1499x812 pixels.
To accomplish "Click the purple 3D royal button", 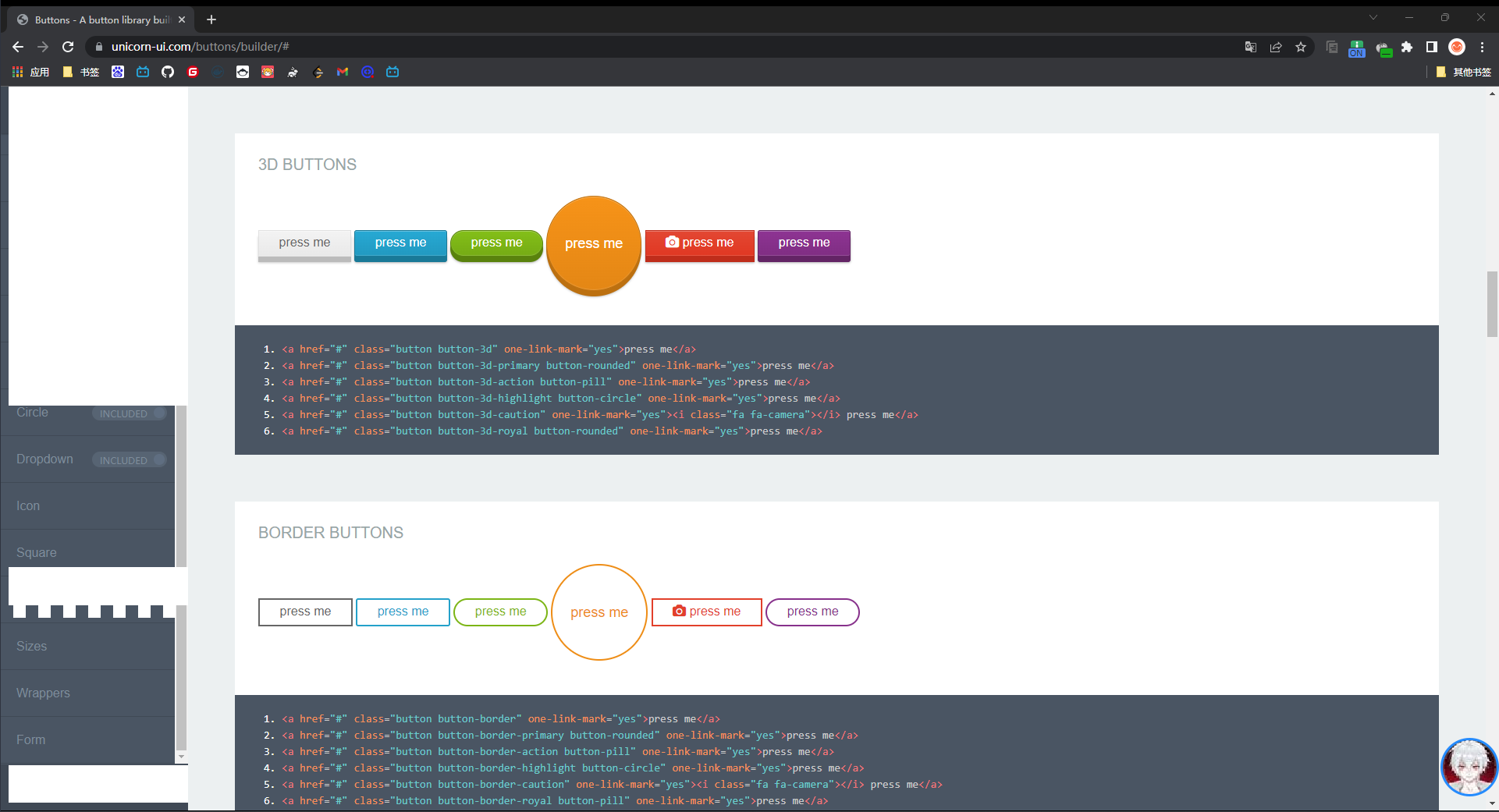I will 804,243.
